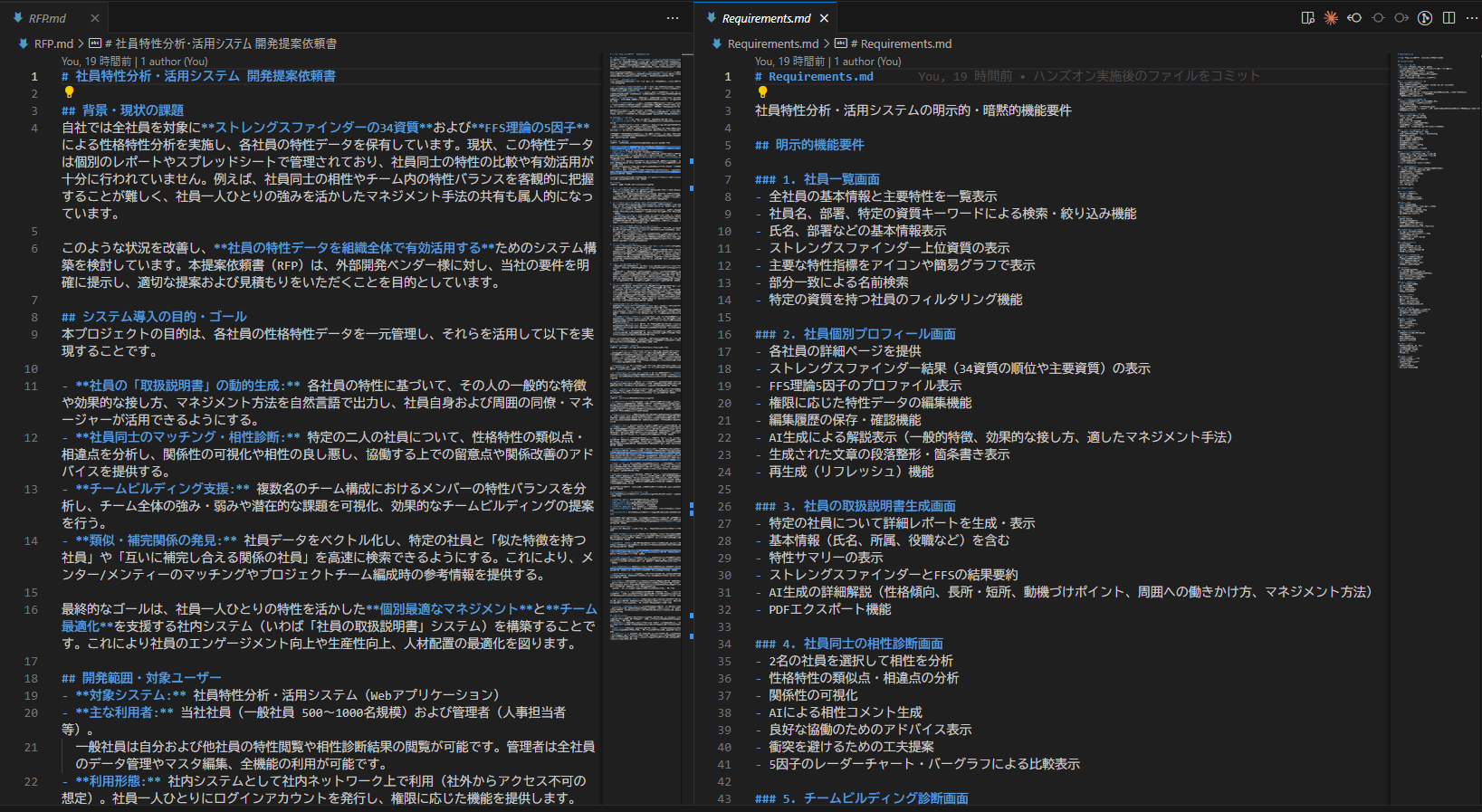Screen dimensions: 1482x812
Task: Click heading '### 3. 社員の取扱説明書生成画面'
Action: coord(856,506)
